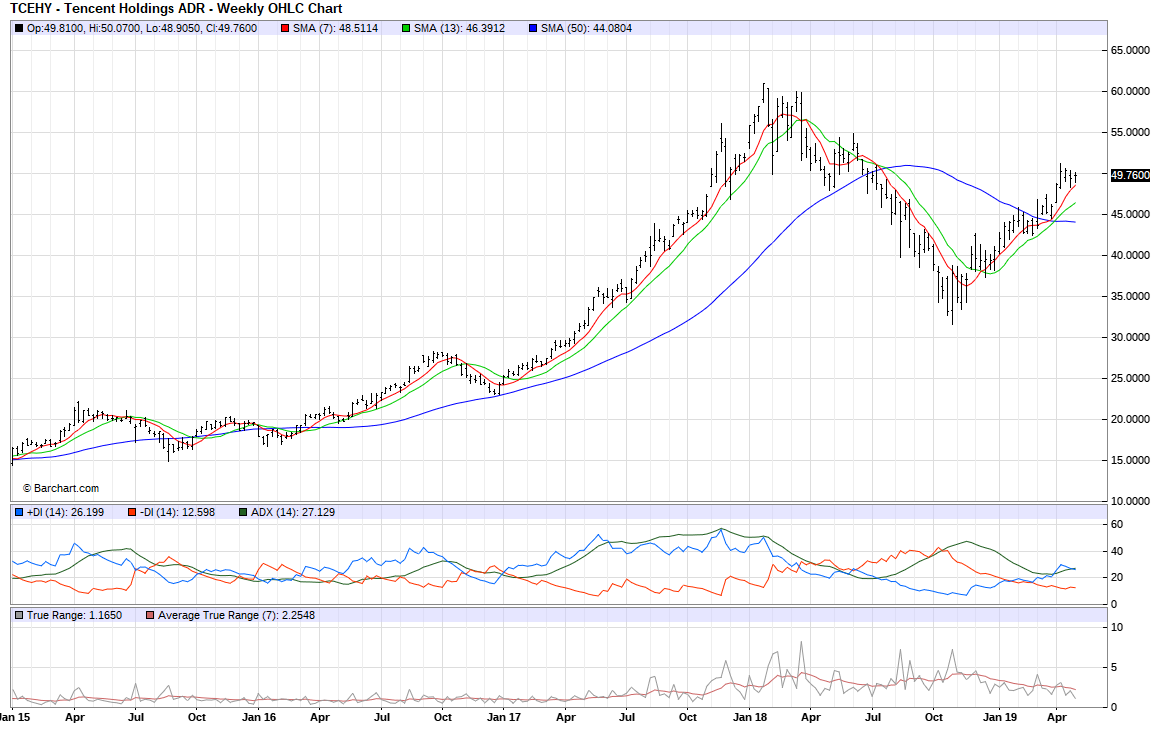
Task: Click the gray True Range legend marker
Action: (19, 616)
